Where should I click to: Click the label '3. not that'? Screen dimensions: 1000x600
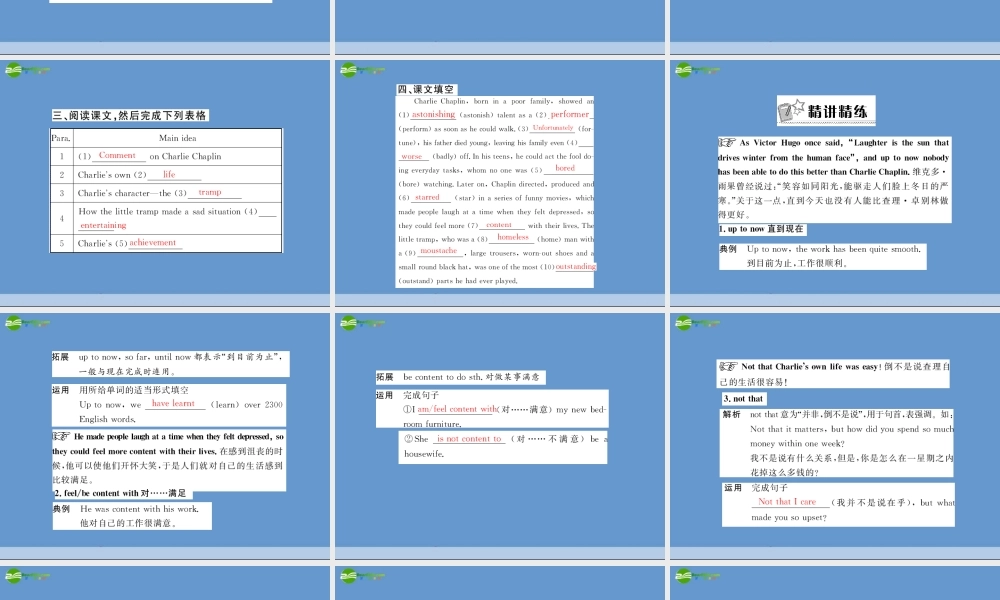(x=744, y=399)
